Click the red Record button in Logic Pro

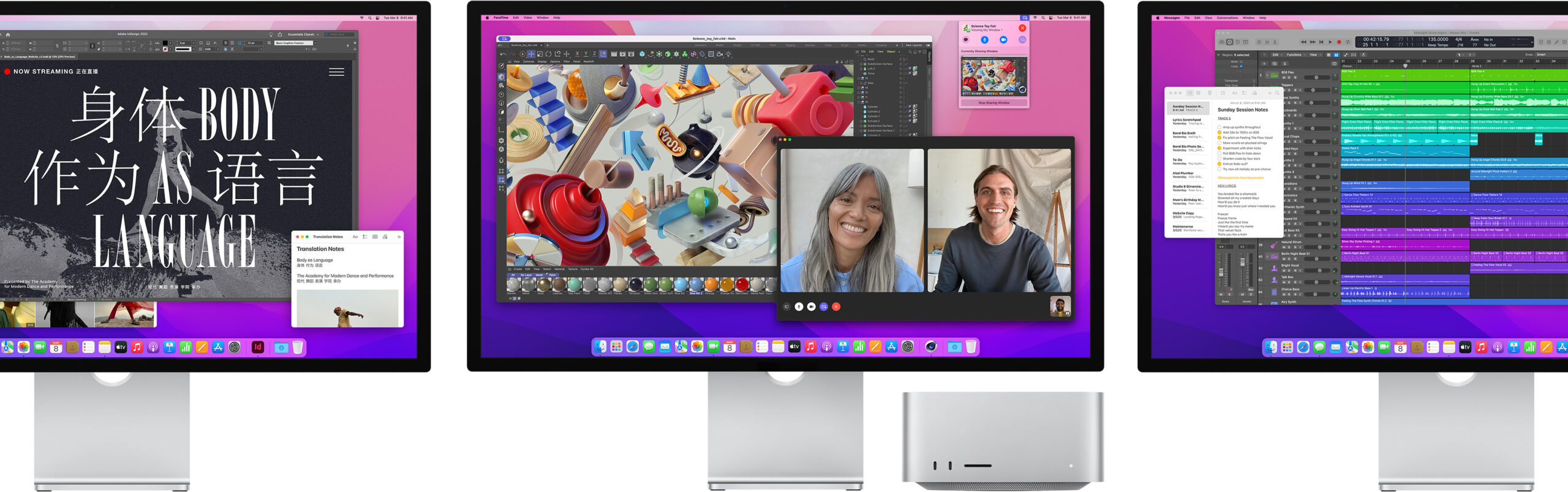pos(1339,42)
